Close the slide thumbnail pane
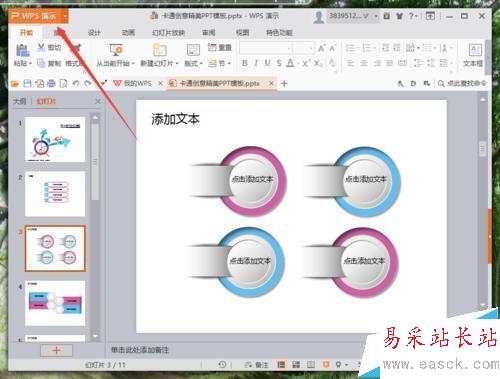This screenshot has width=500, height=379. (x=98, y=101)
